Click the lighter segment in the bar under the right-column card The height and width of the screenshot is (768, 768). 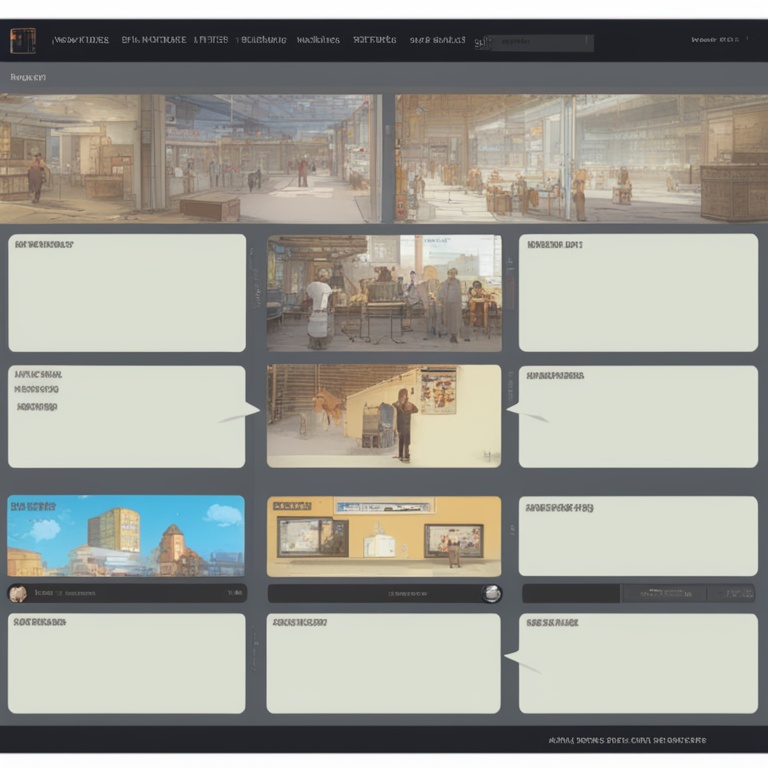[664, 594]
